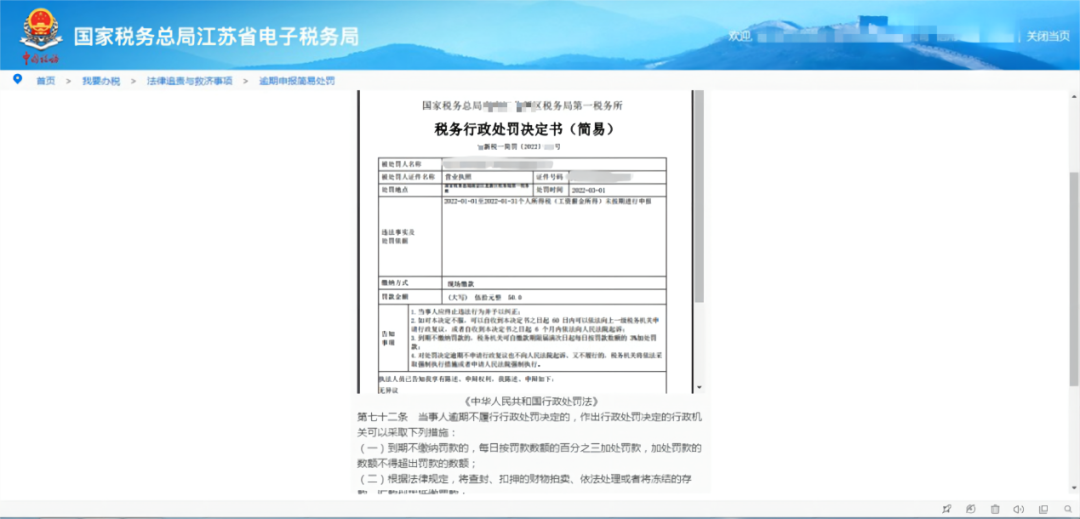Click the 第七十二条 paragraph text

[529, 425]
